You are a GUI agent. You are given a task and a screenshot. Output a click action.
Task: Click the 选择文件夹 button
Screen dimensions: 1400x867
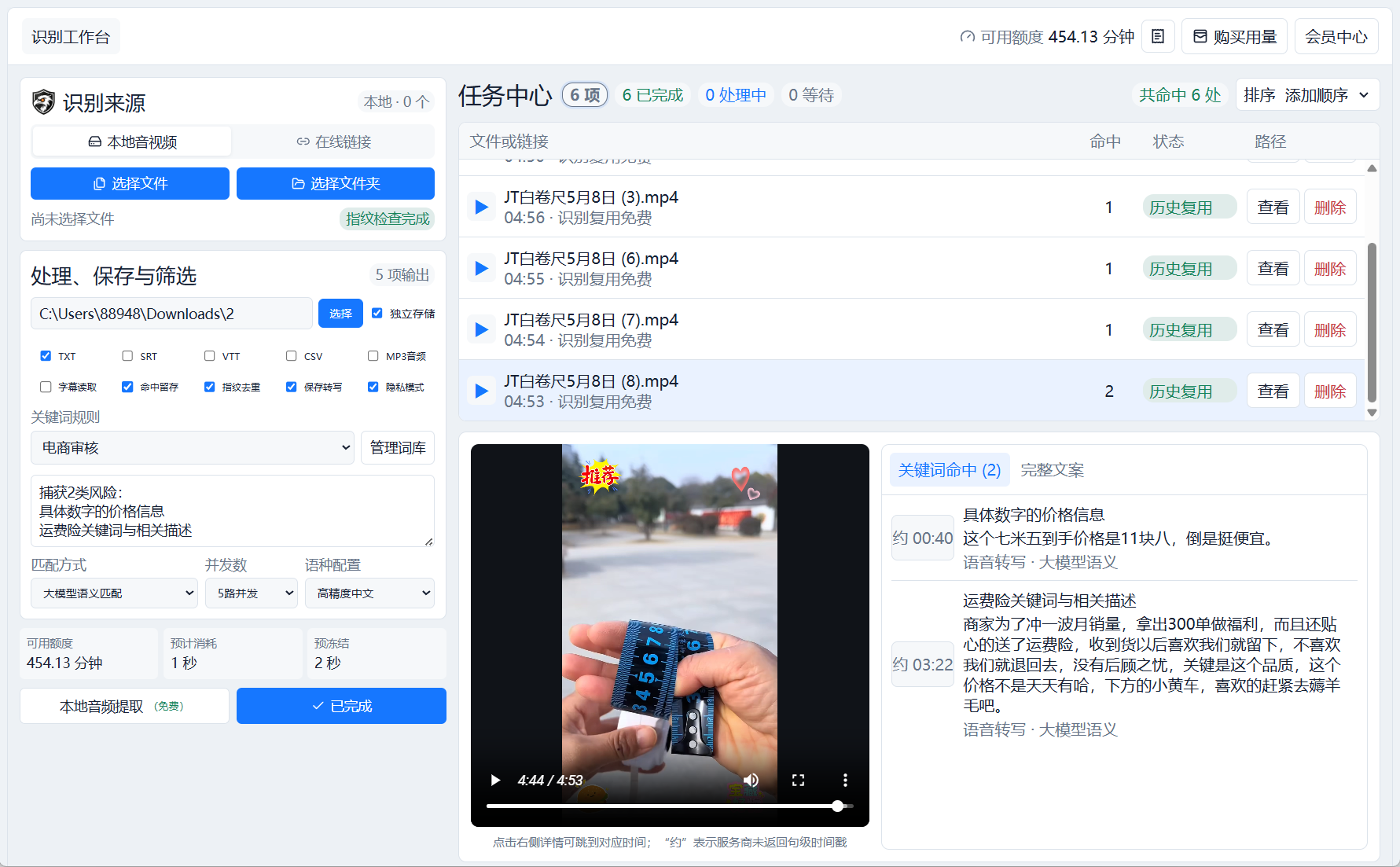click(x=336, y=183)
